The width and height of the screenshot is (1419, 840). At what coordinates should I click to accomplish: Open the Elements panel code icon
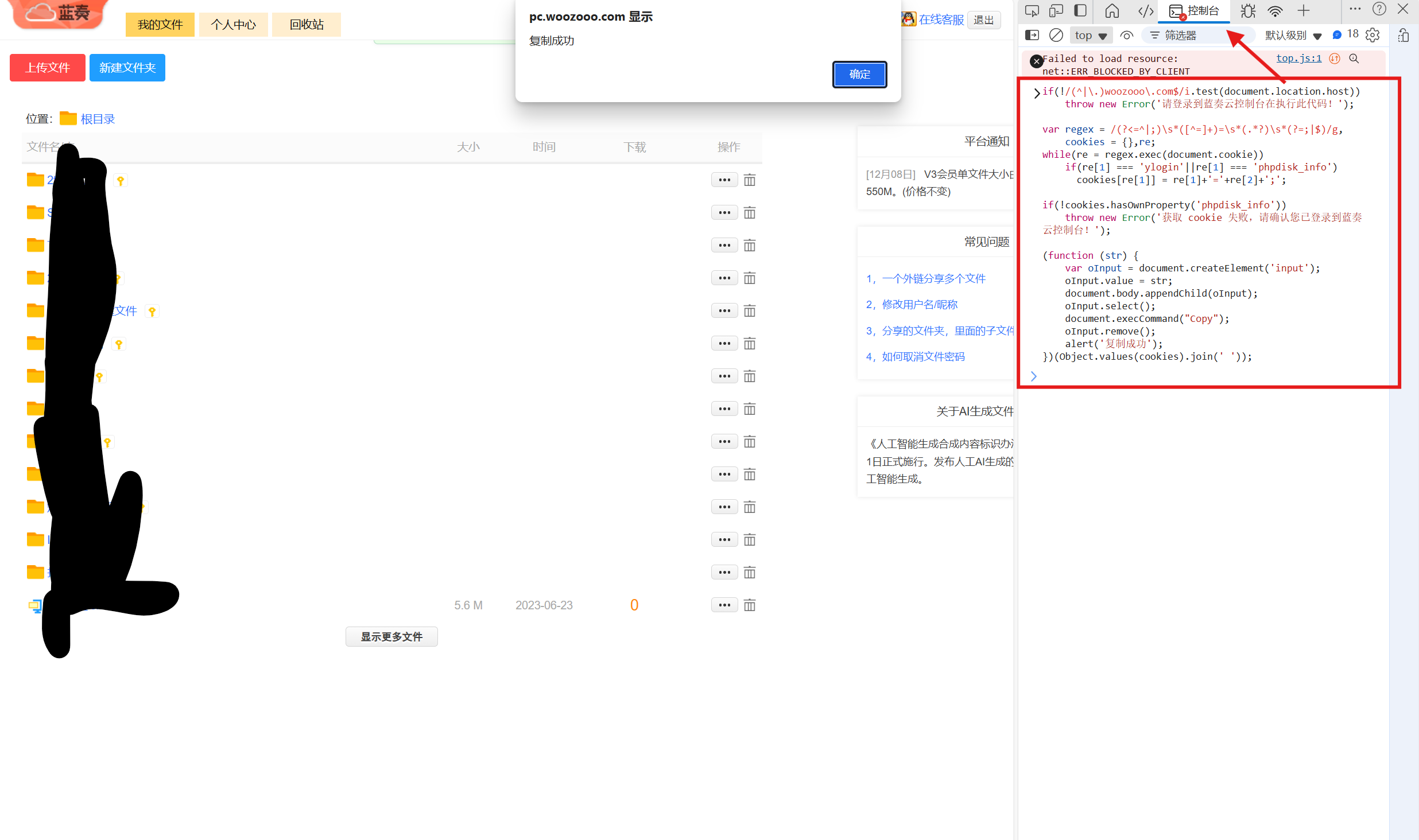(1145, 11)
